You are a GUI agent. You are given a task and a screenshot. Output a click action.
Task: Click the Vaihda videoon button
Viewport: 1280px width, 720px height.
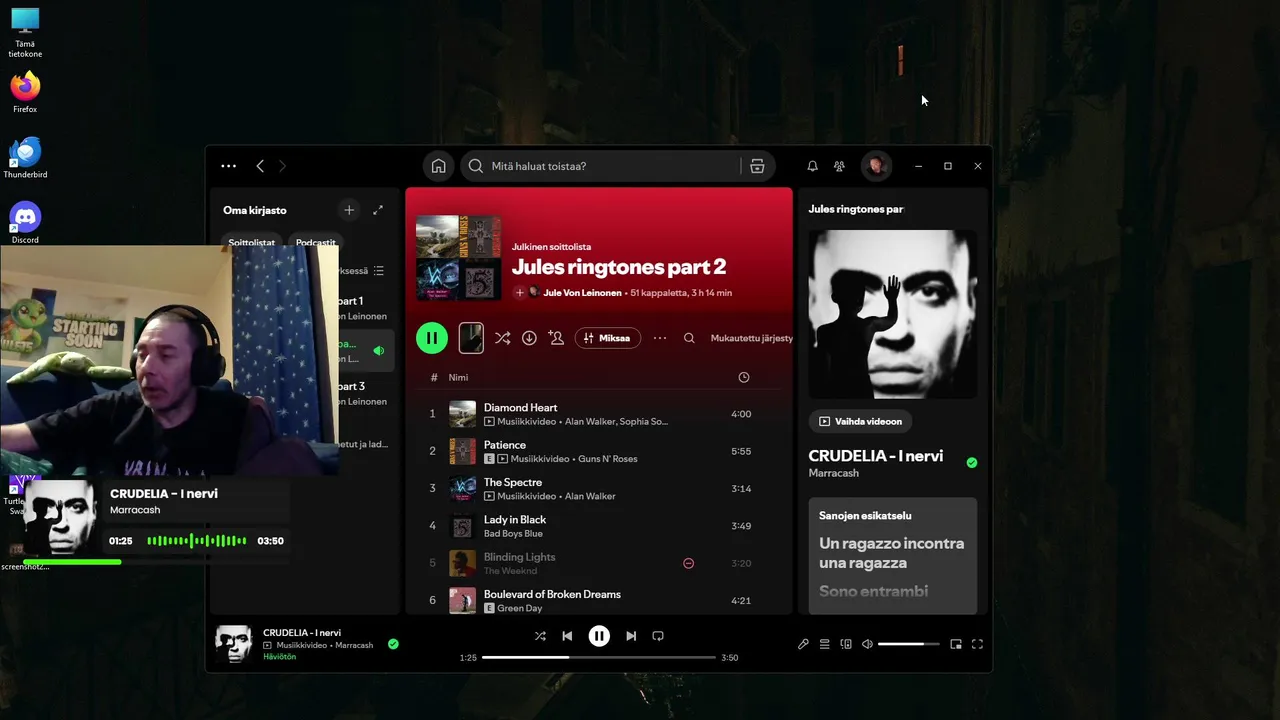pyautogui.click(x=860, y=421)
